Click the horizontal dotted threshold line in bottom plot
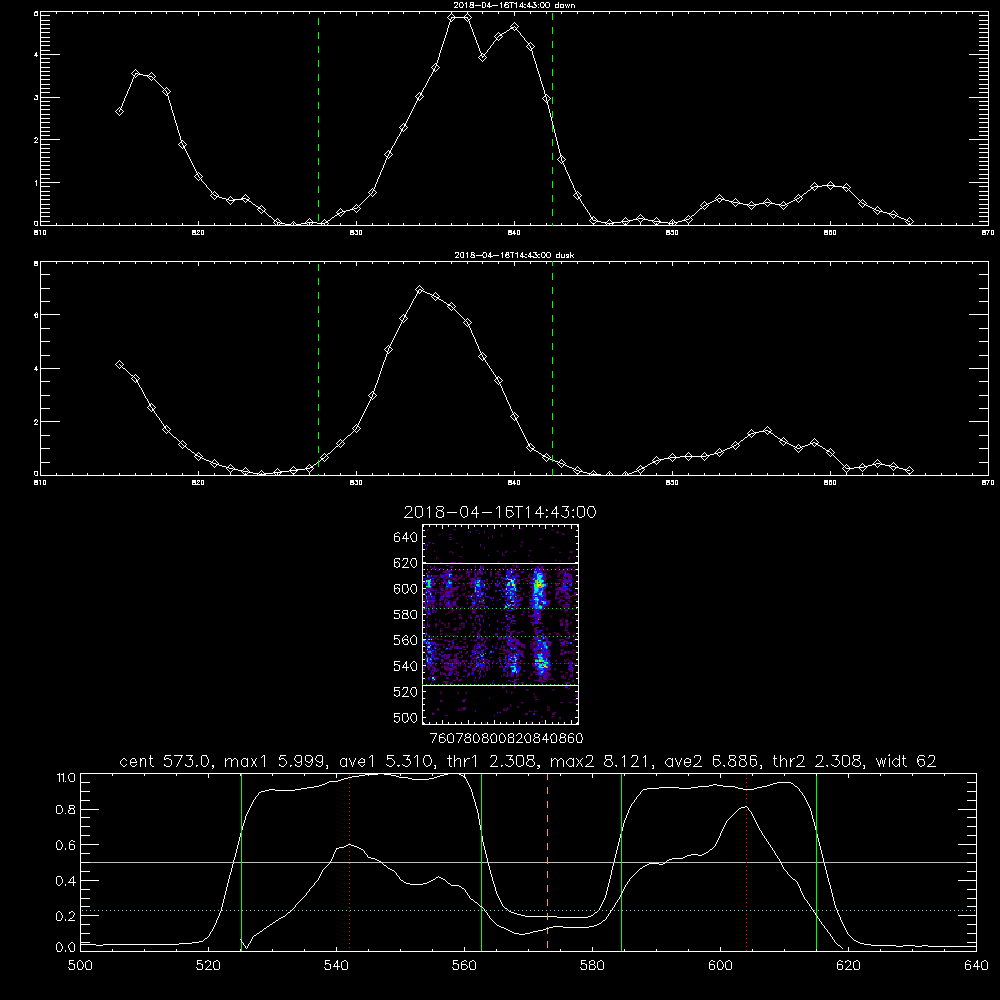 click(528, 911)
